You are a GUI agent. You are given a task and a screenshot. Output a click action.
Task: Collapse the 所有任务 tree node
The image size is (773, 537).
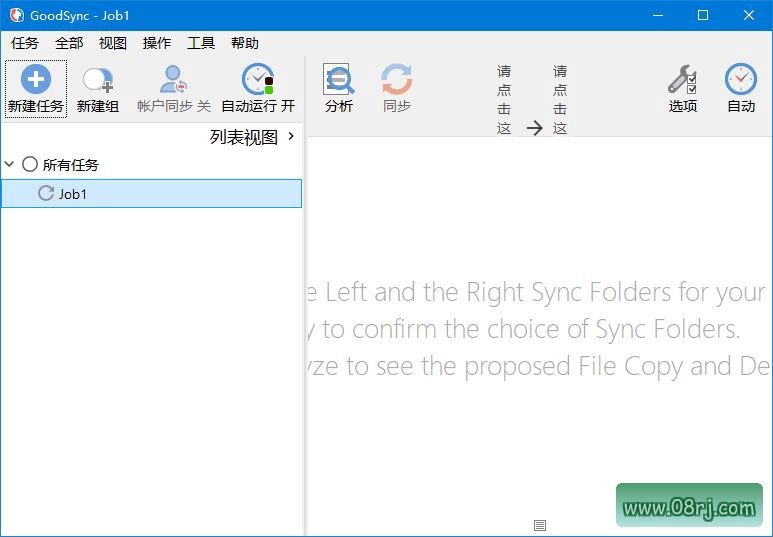click(x=9, y=164)
